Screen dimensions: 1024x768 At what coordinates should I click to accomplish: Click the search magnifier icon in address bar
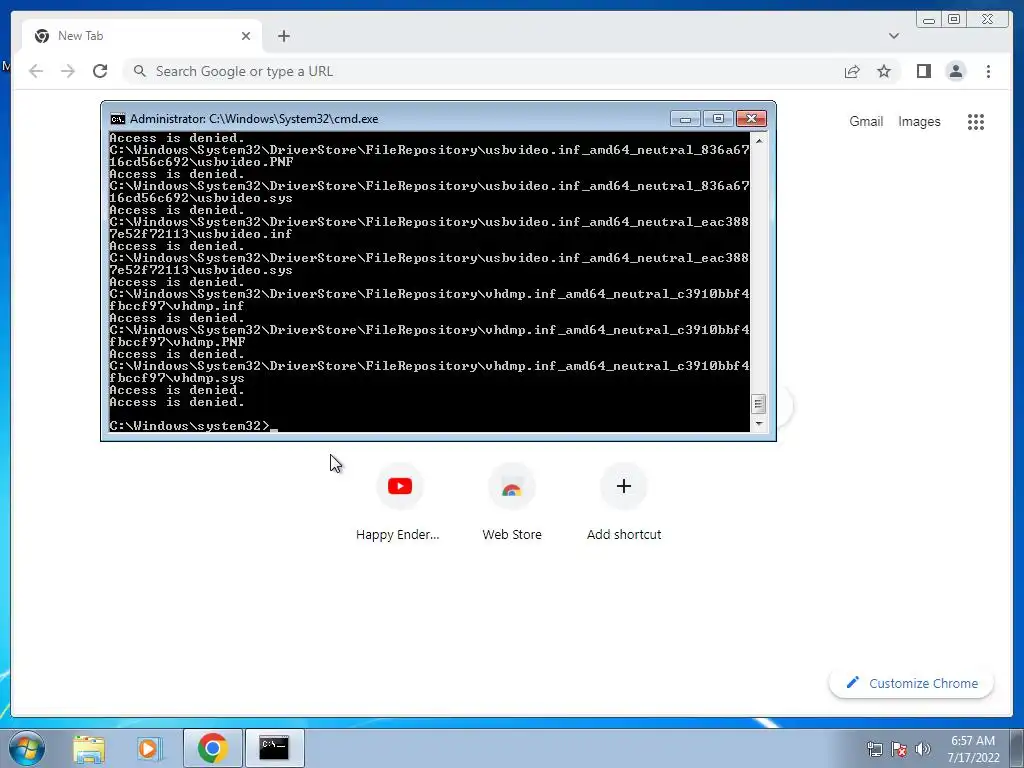pos(139,71)
